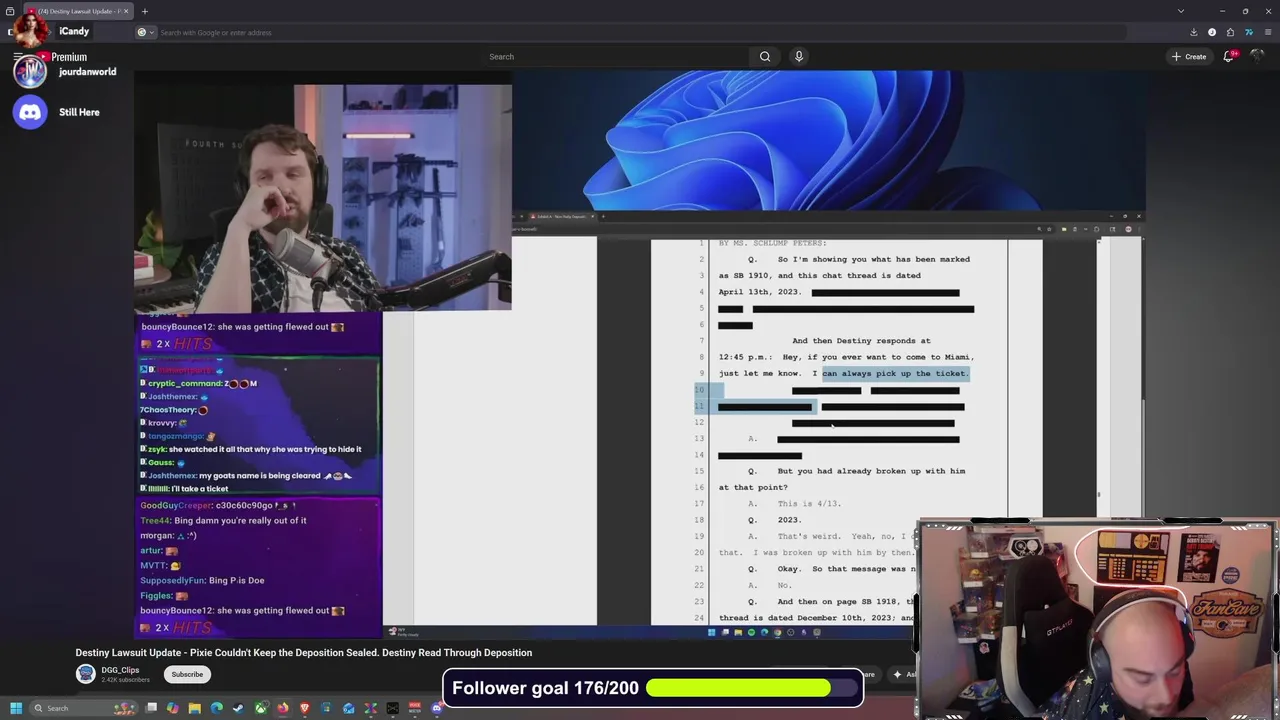
Task: Click the Windows taskbar Search box
Action: (84, 708)
